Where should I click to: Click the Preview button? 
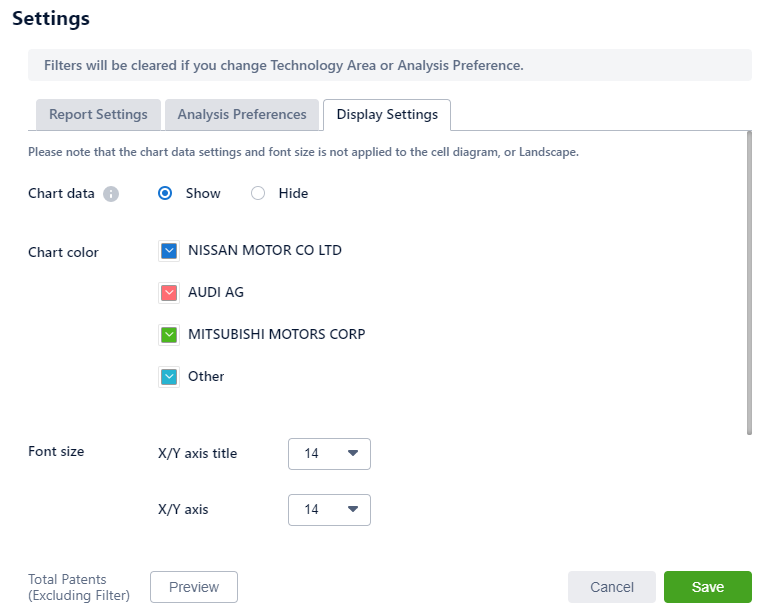pyautogui.click(x=194, y=587)
